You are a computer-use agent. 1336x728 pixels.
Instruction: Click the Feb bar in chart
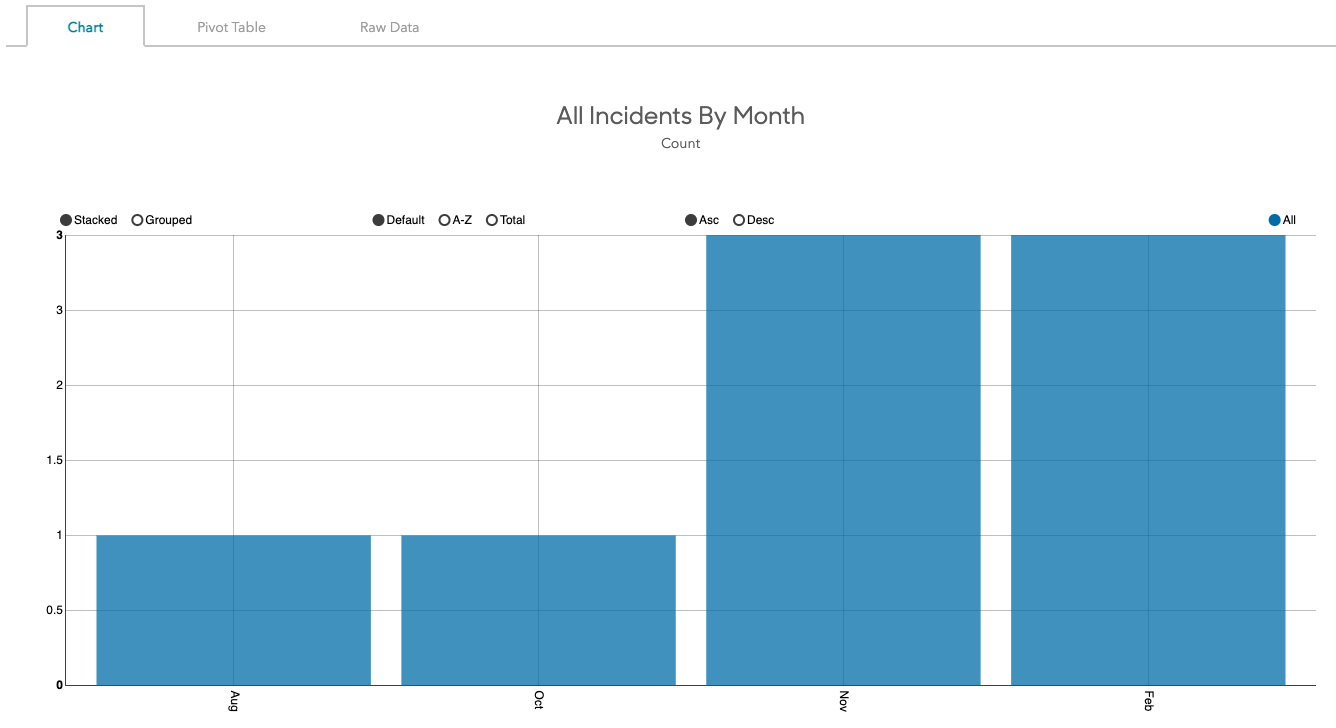click(1148, 460)
